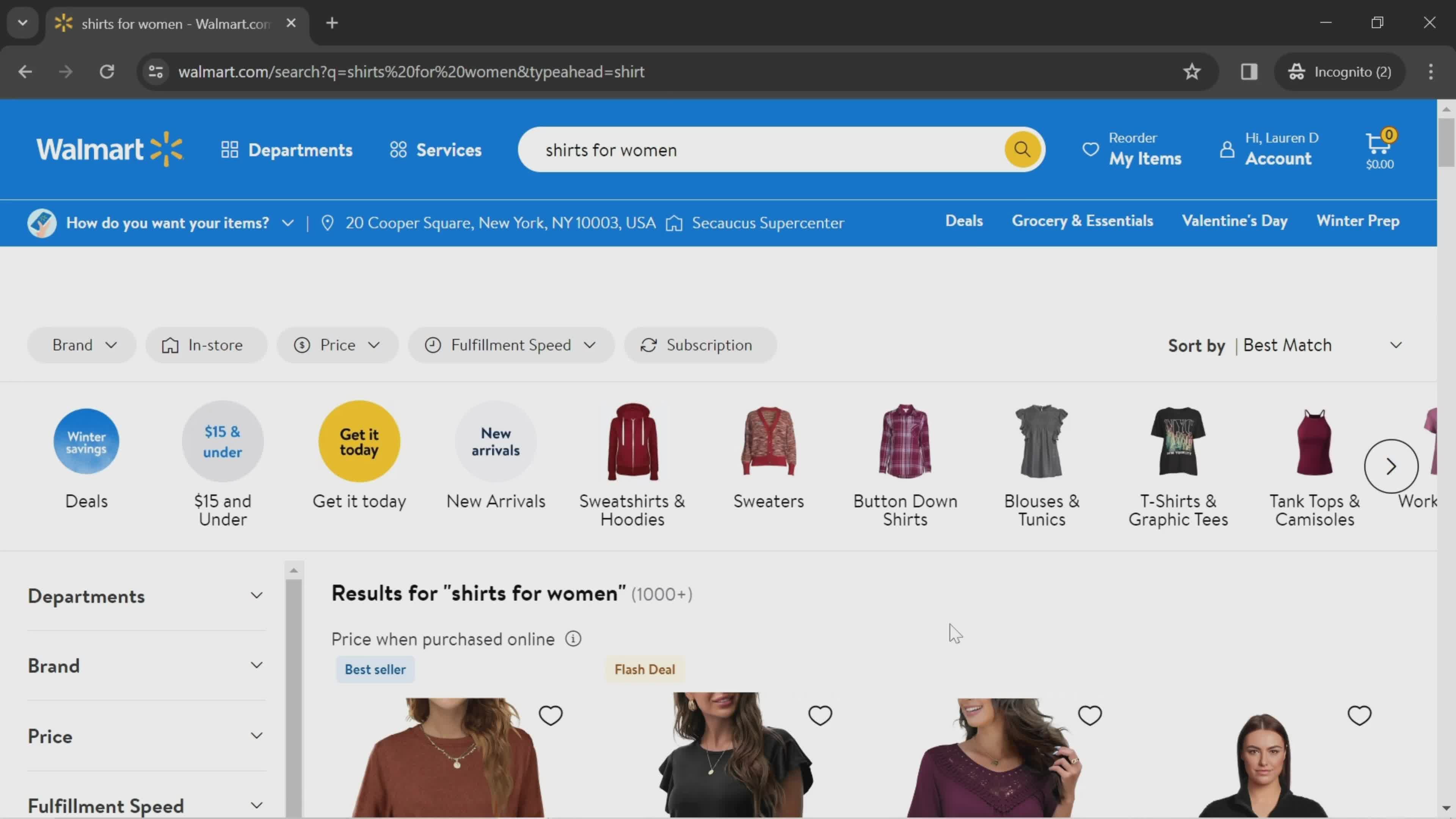The width and height of the screenshot is (1456, 819).
Task: Open Sort by Best Match dropdown
Action: pyautogui.click(x=1285, y=345)
